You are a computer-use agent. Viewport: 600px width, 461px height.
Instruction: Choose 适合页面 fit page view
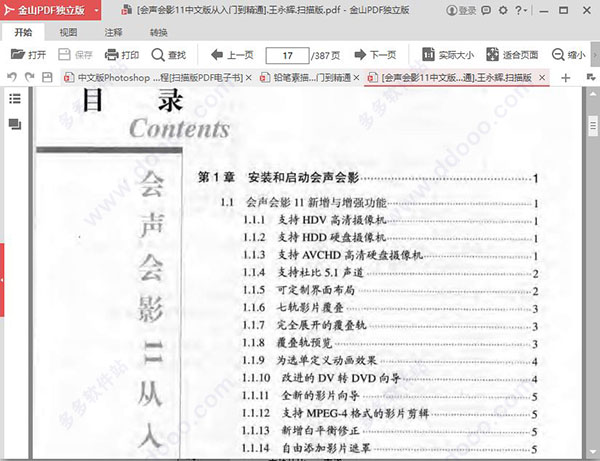click(512, 55)
